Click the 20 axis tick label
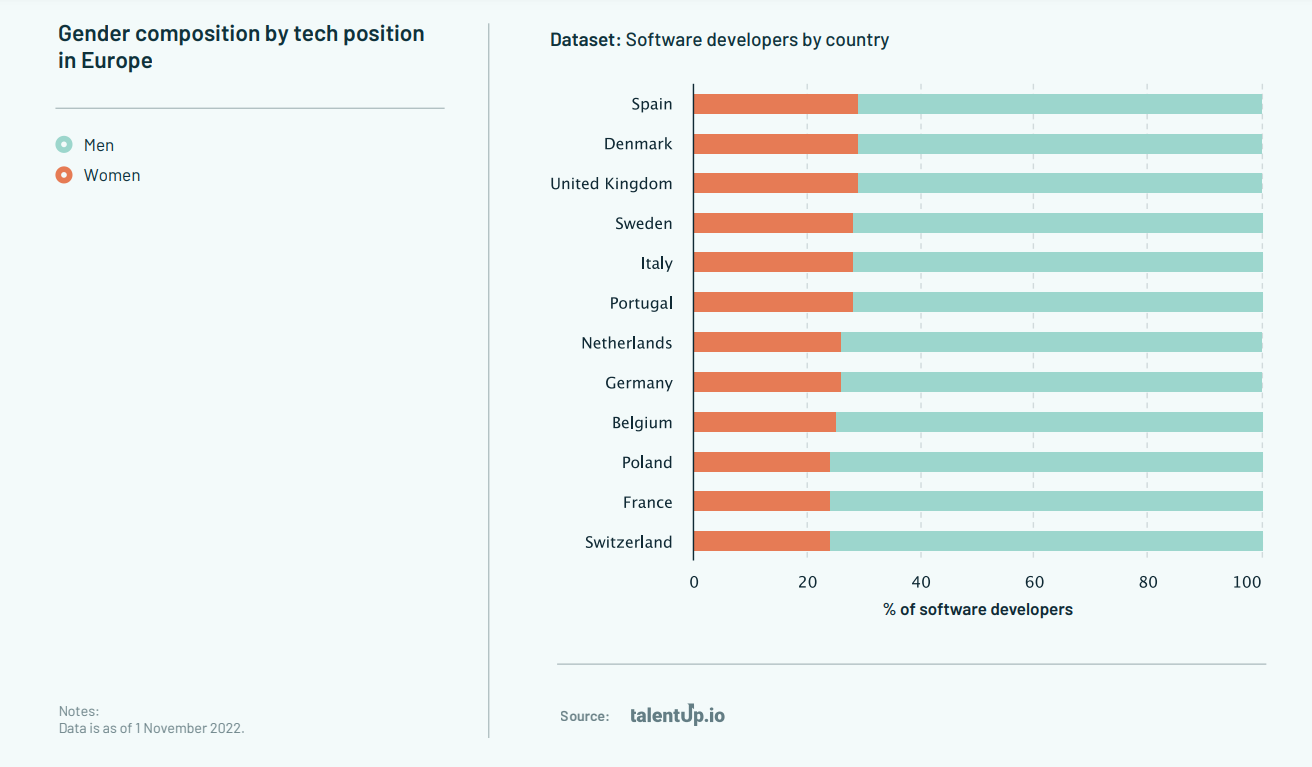This screenshot has height=767, width=1312. click(x=807, y=582)
